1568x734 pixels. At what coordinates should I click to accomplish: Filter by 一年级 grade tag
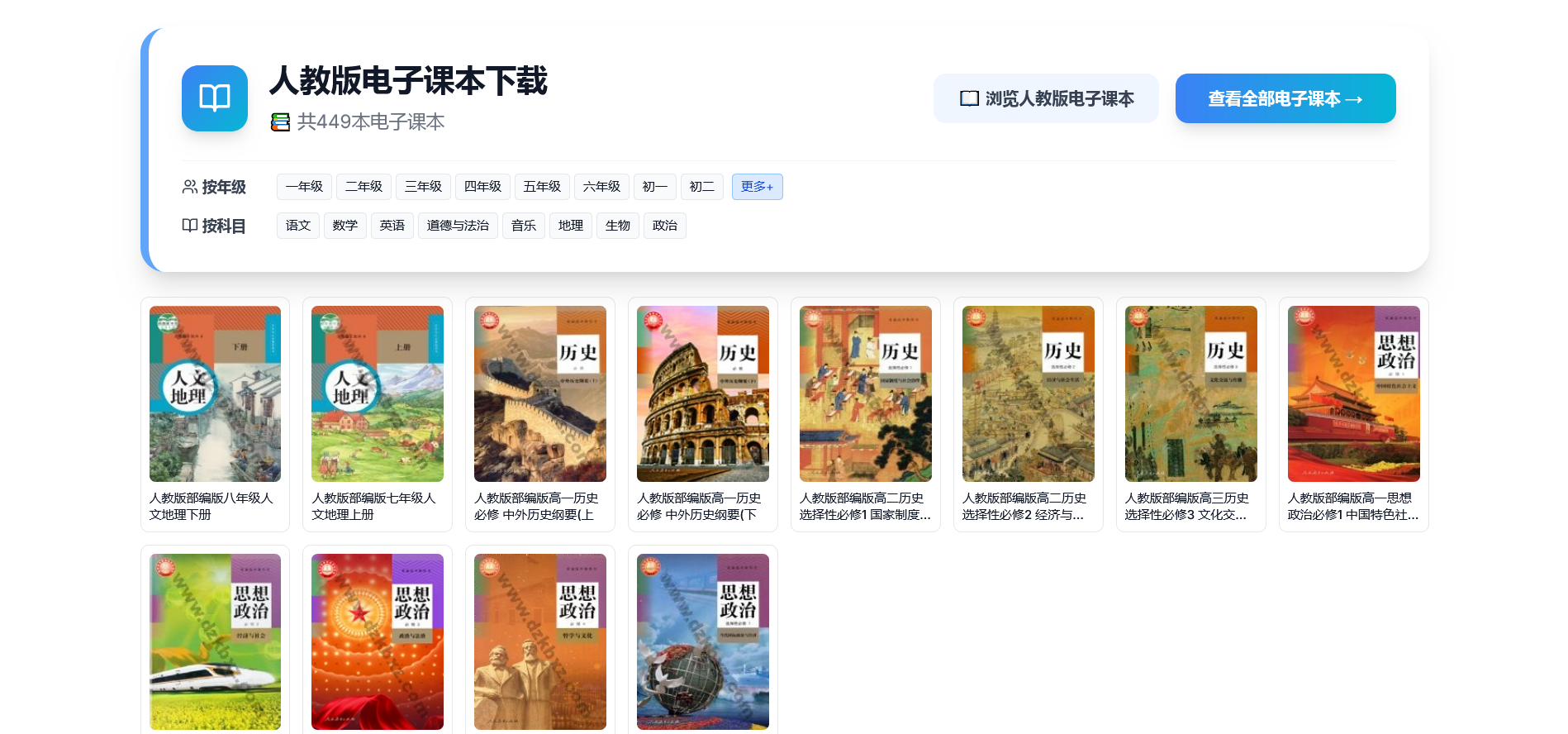tap(304, 187)
